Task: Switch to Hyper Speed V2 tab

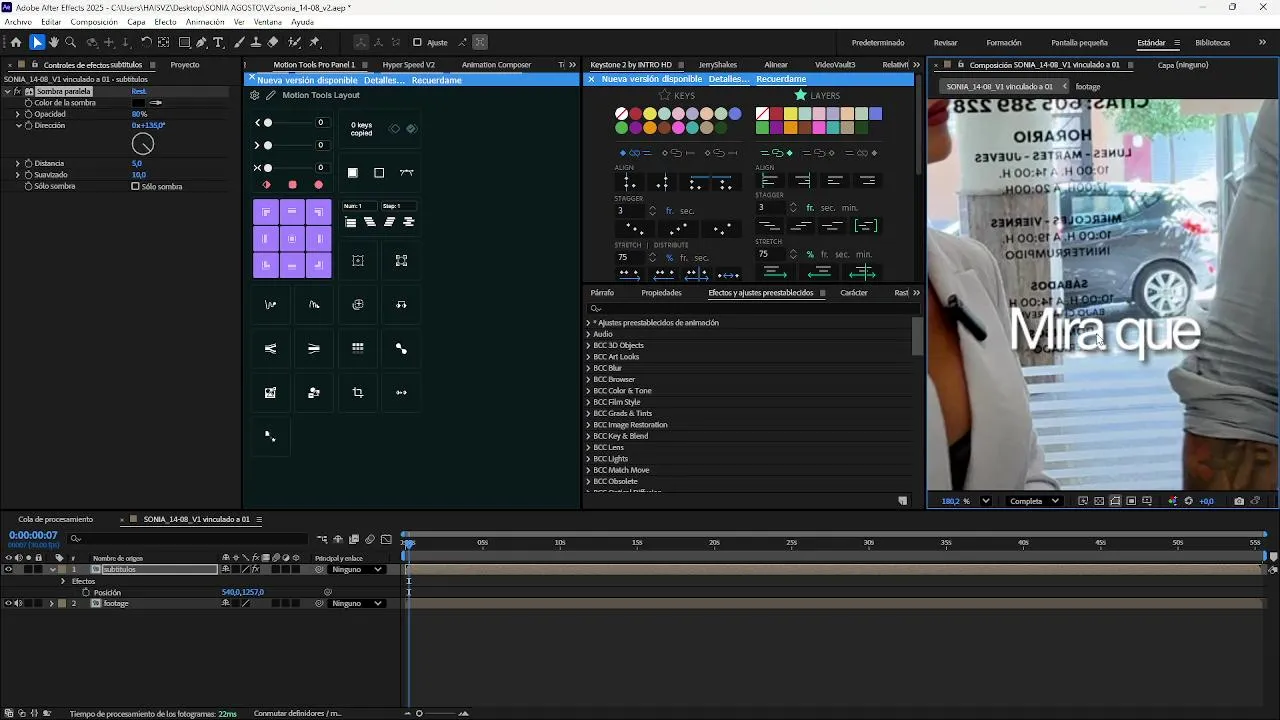Action: (x=409, y=65)
